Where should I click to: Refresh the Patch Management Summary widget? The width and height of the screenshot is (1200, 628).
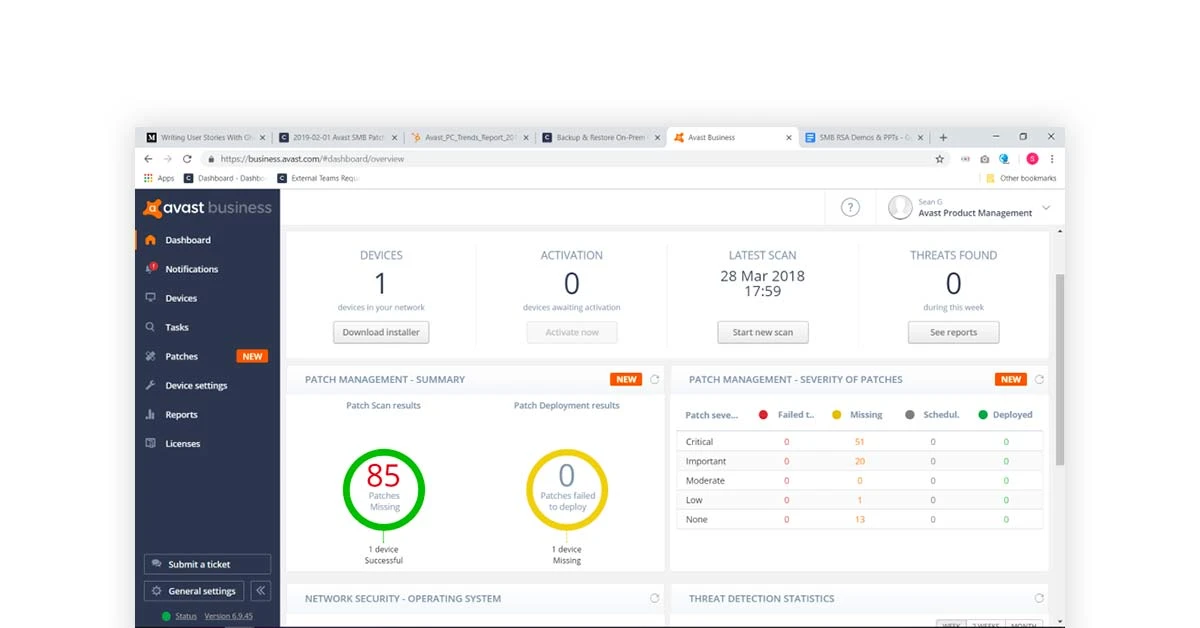tap(655, 379)
